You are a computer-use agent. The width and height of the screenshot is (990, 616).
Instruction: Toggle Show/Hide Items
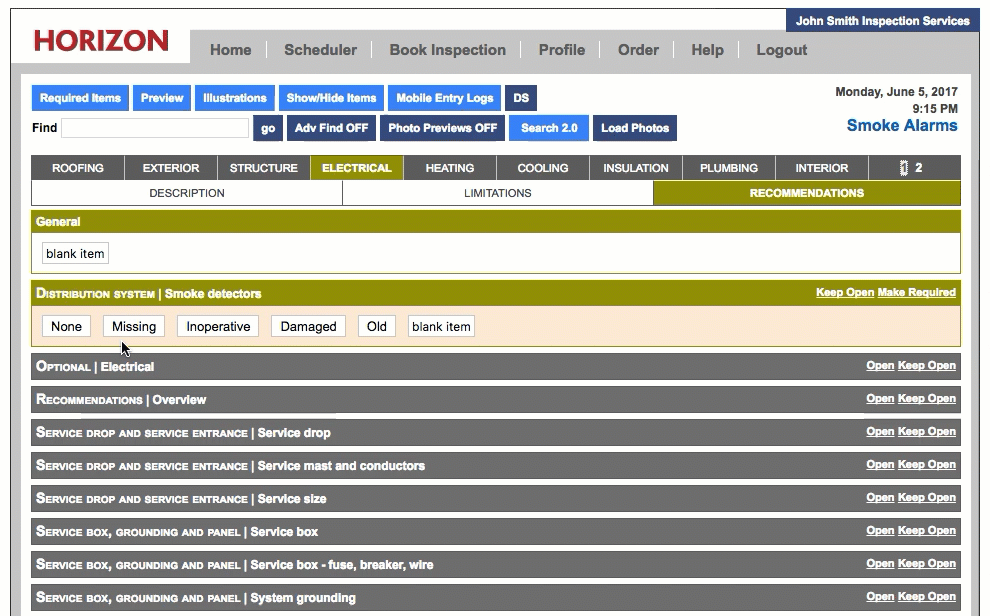[x=331, y=98]
